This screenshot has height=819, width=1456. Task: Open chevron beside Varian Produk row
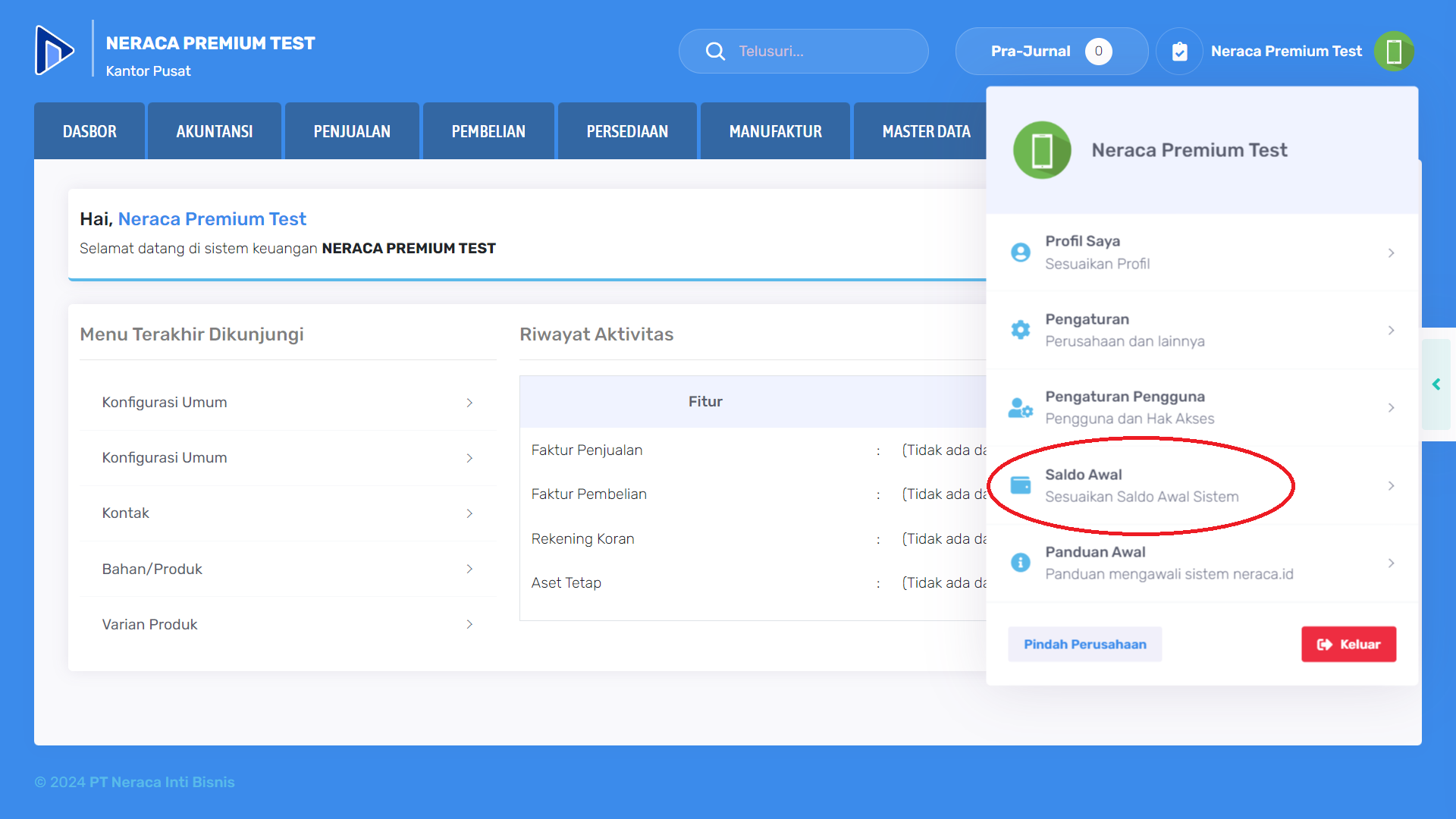(x=469, y=624)
